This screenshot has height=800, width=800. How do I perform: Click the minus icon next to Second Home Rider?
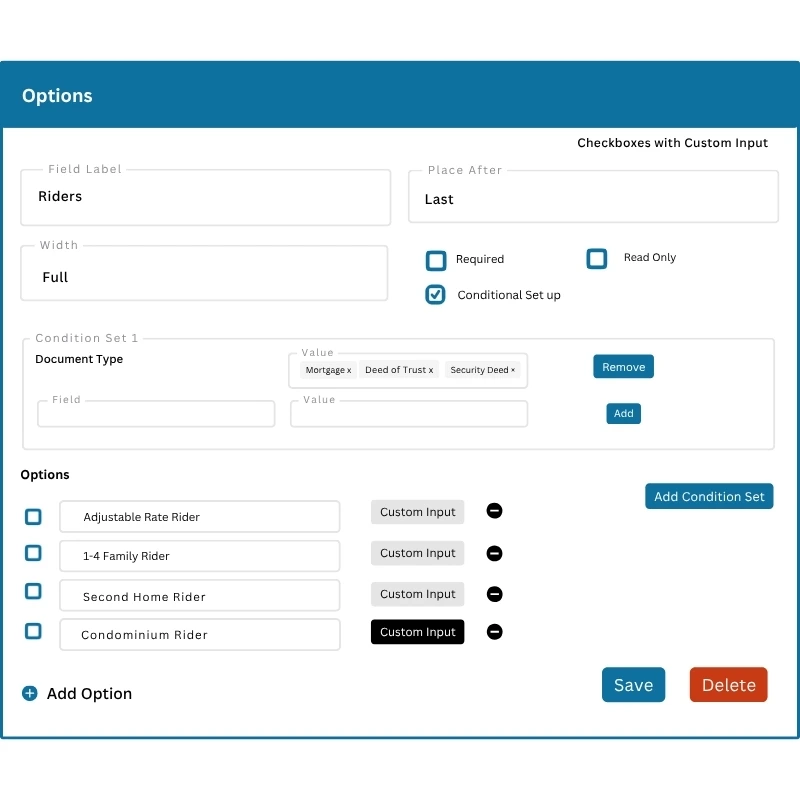(x=494, y=593)
